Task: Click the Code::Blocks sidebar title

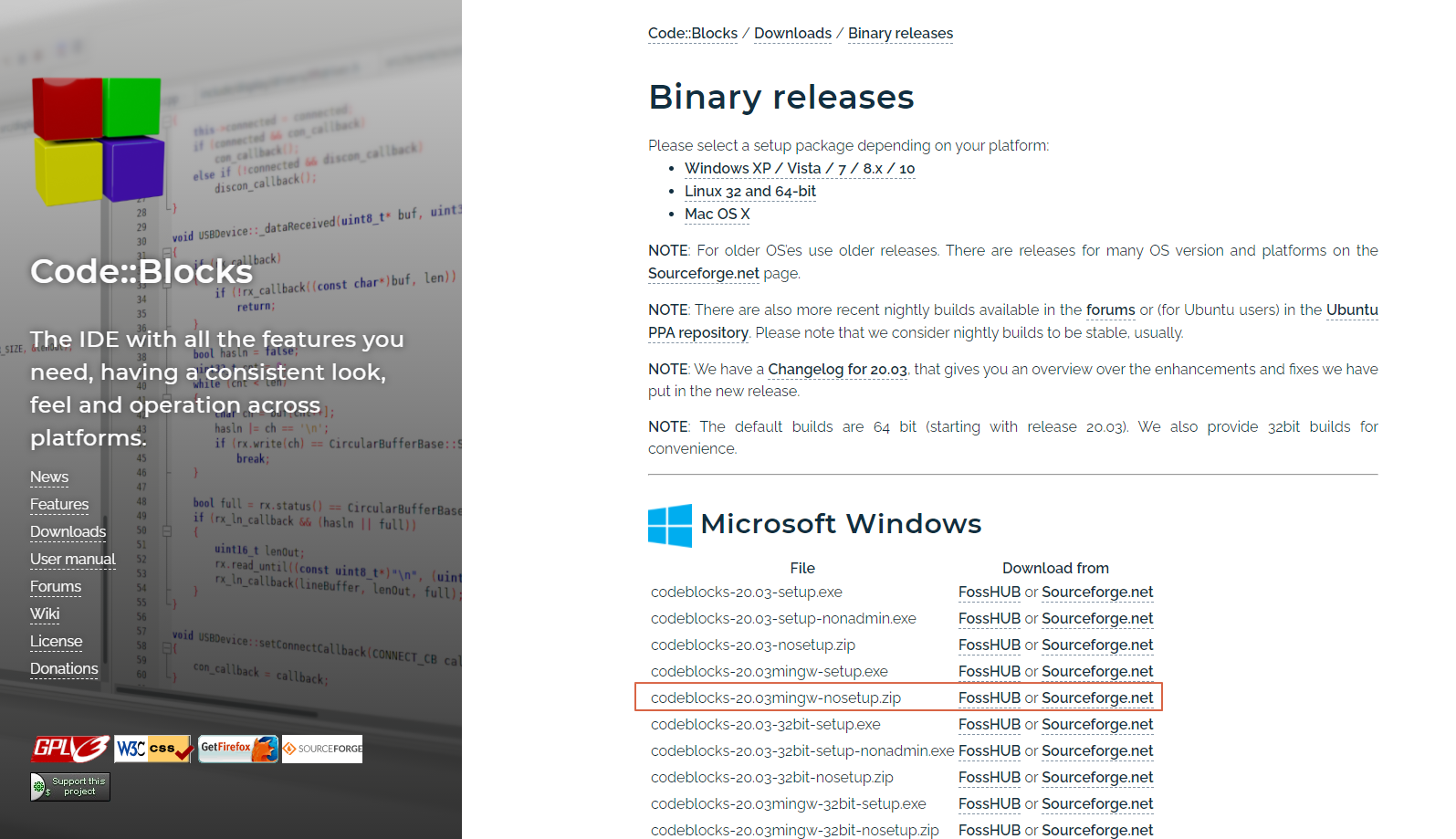Action: [x=141, y=272]
